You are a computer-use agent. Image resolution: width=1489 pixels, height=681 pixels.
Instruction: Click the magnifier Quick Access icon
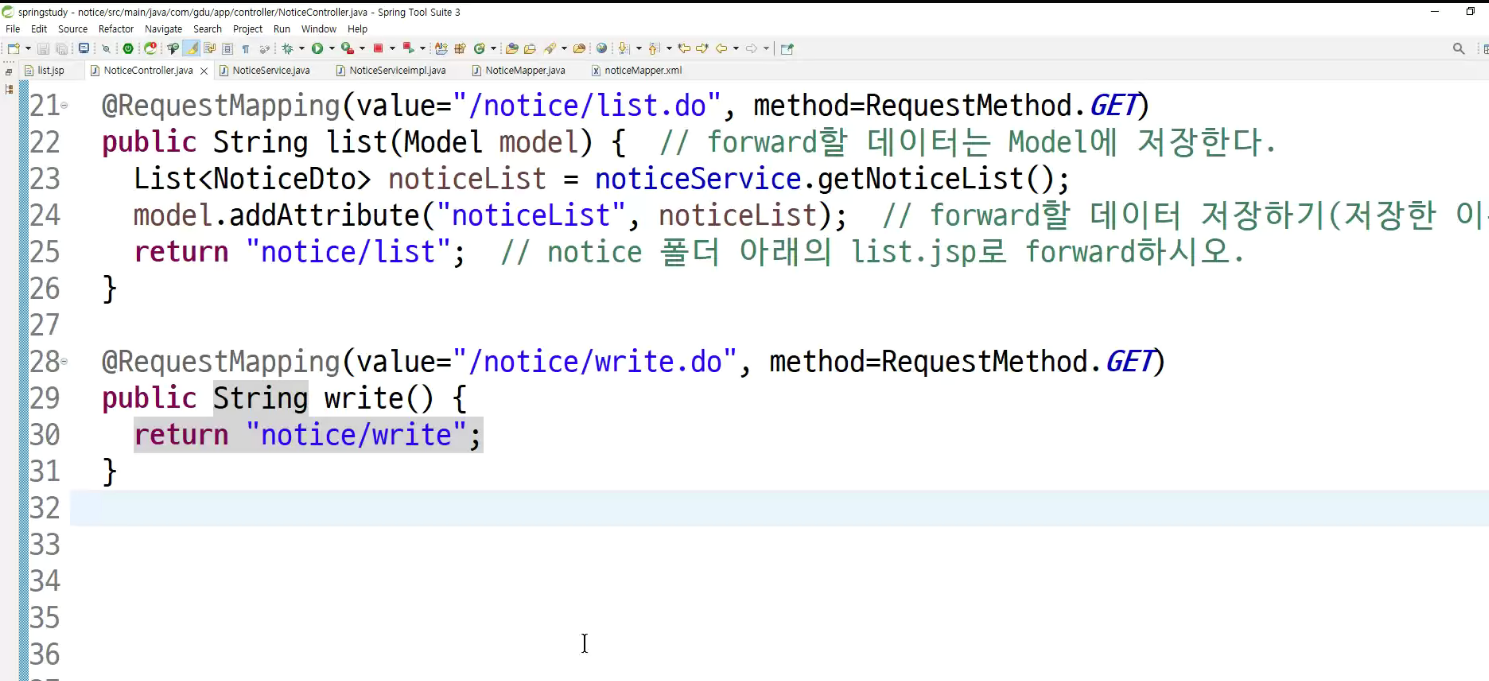coord(1459,48)
